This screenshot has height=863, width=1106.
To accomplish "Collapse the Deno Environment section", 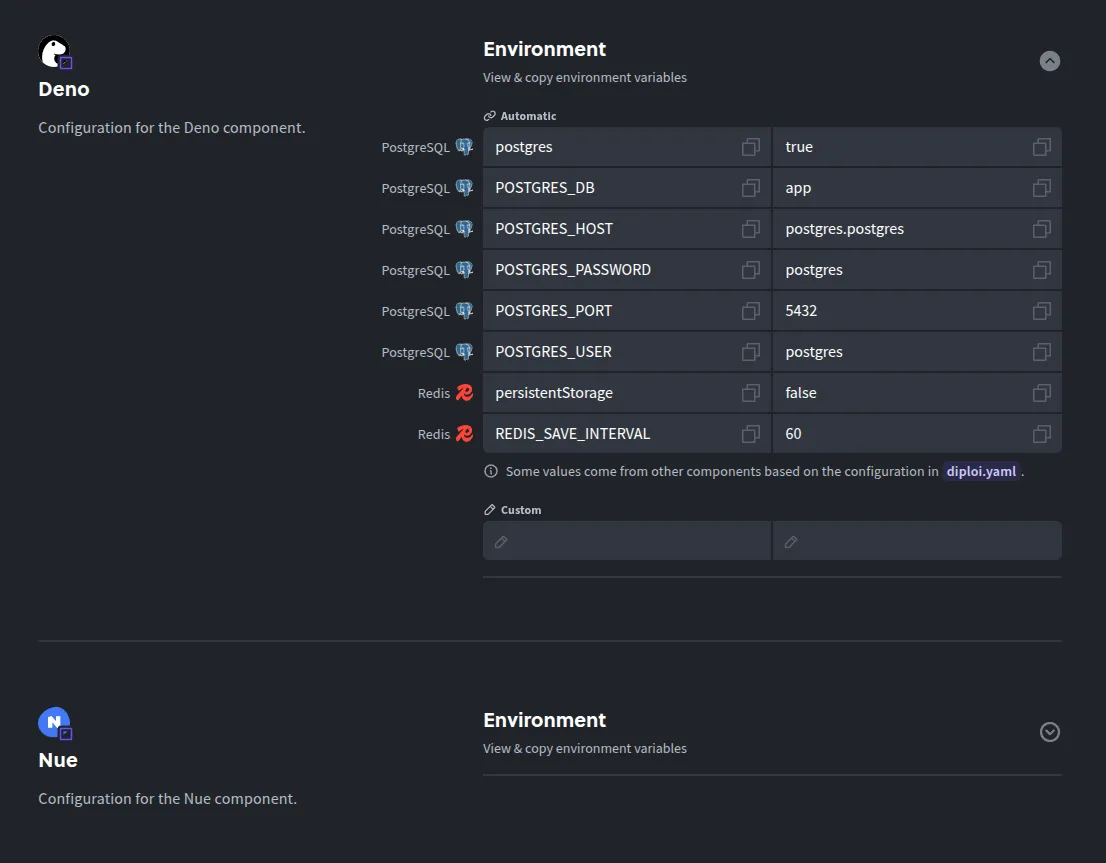I will click(x=1049, y=61).
